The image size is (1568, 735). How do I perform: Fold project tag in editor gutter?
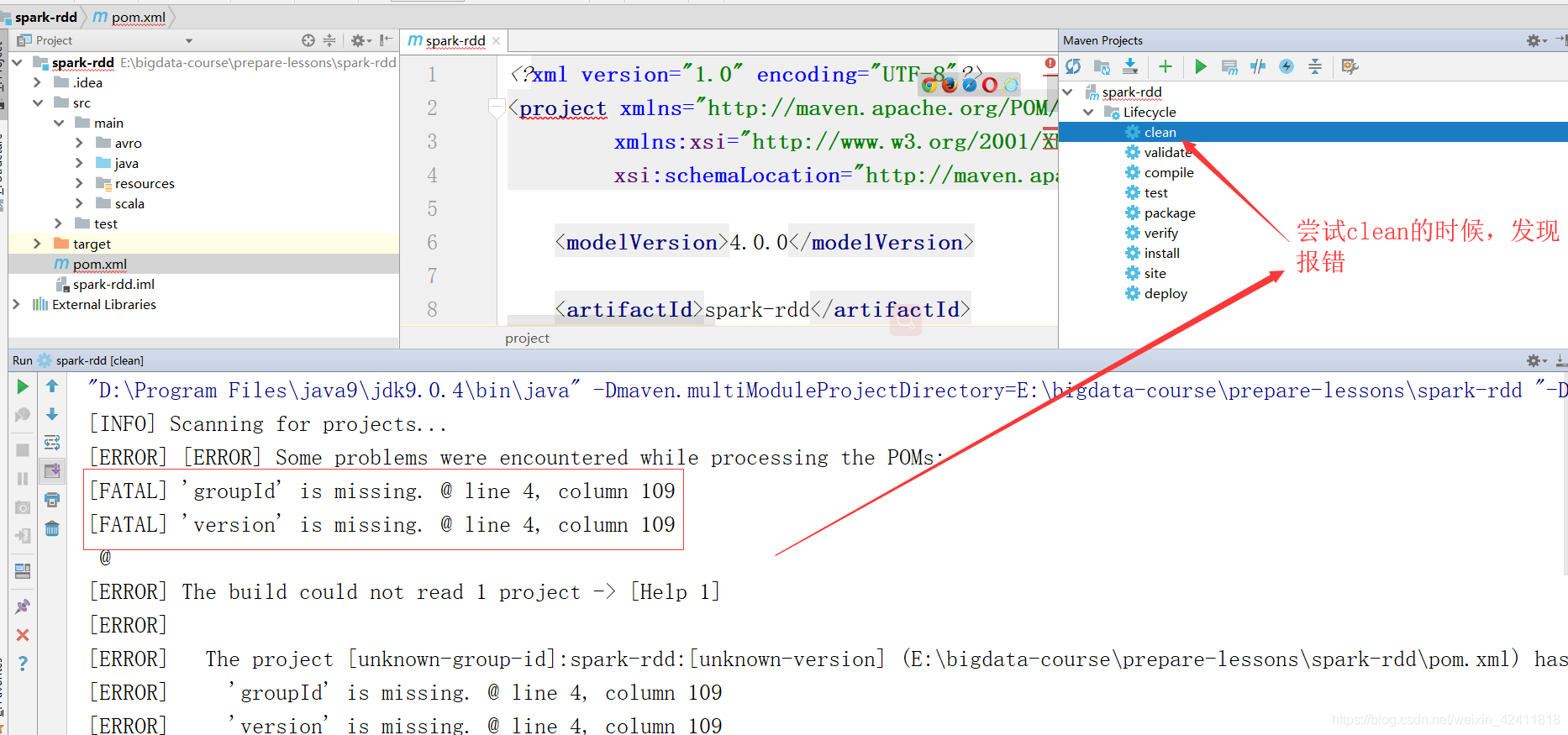click(496, 108)
